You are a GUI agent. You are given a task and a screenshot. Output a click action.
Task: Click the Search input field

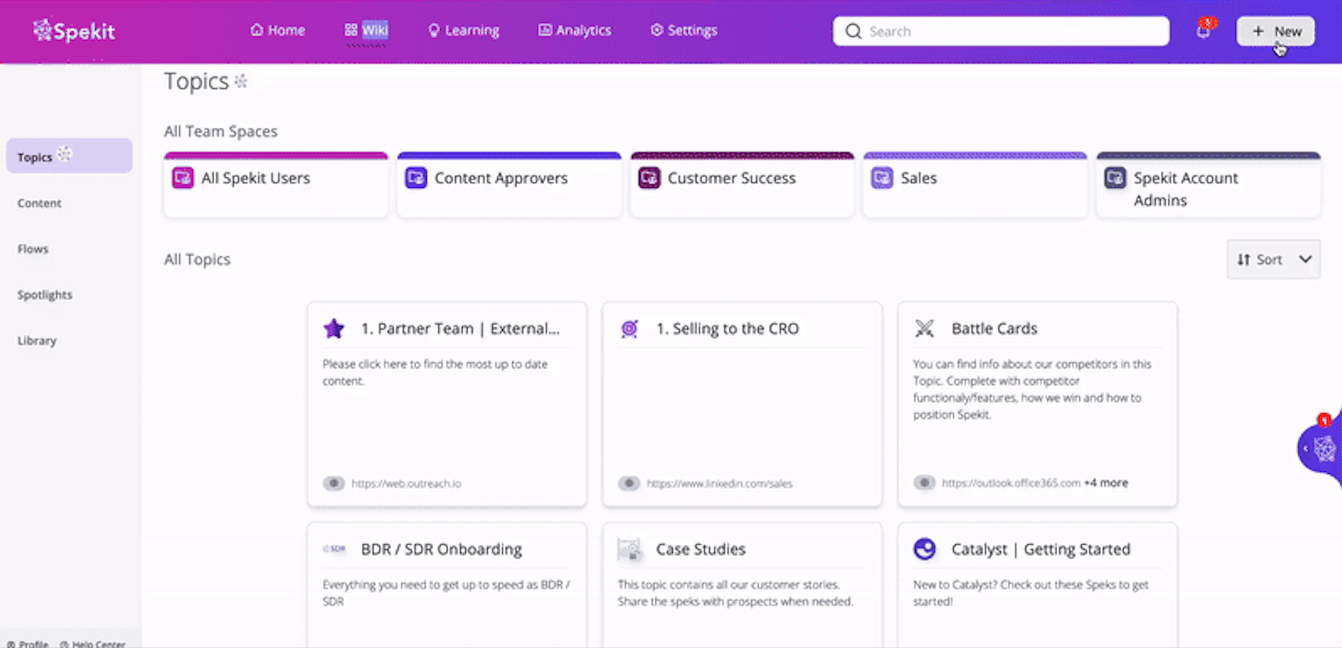(x=1001, y=31)
